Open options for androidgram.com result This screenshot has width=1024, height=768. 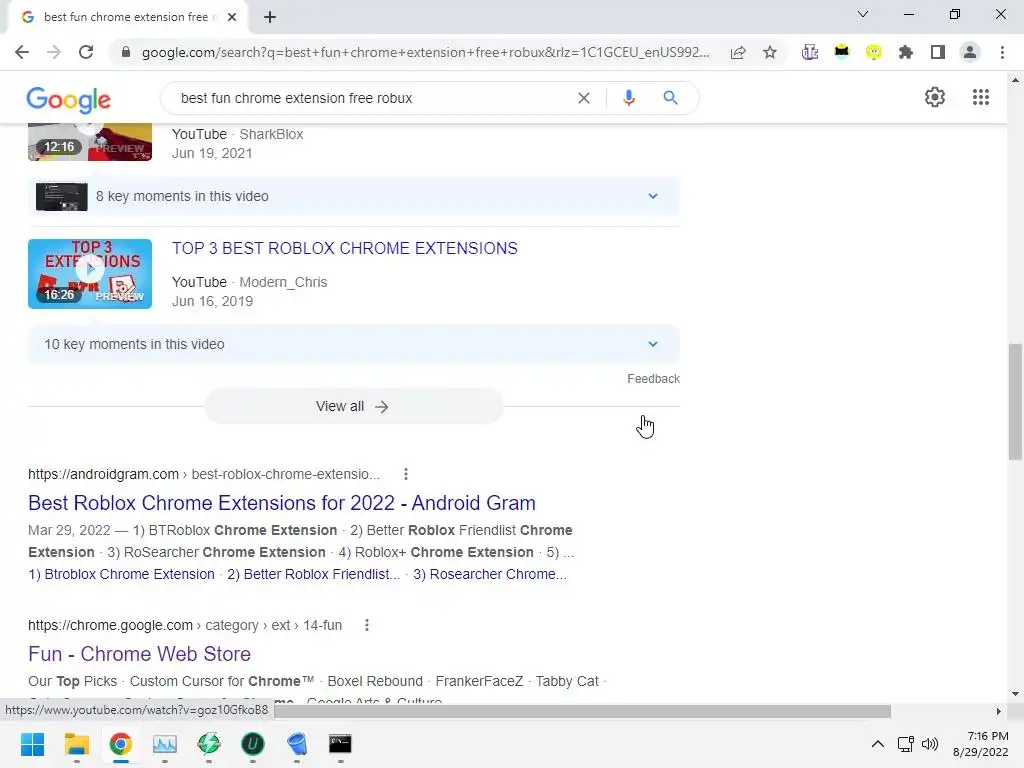(406, 474)
